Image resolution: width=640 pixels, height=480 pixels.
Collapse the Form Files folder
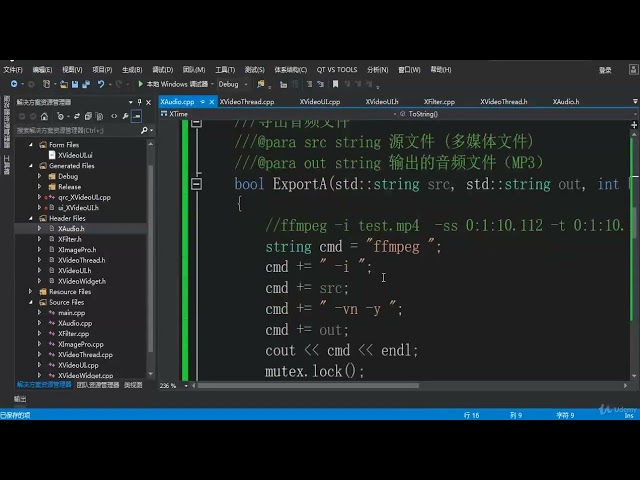click(x=31, y=144)
